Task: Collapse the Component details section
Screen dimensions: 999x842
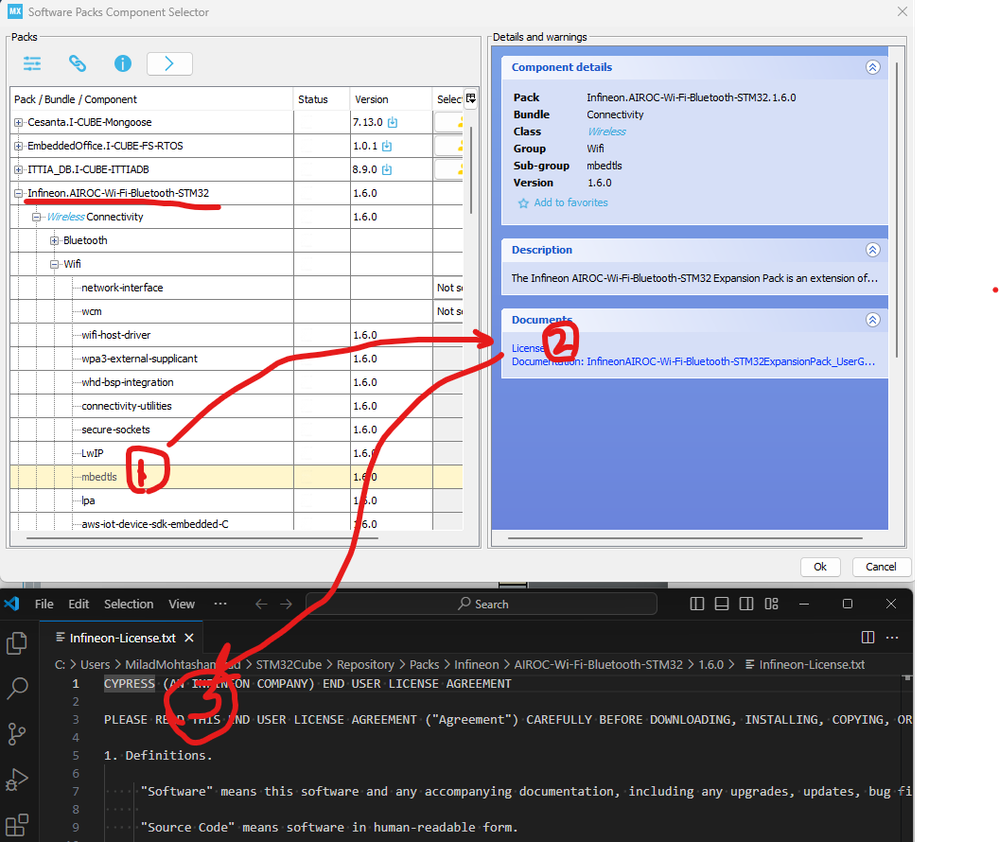Action: click(873, 68)
